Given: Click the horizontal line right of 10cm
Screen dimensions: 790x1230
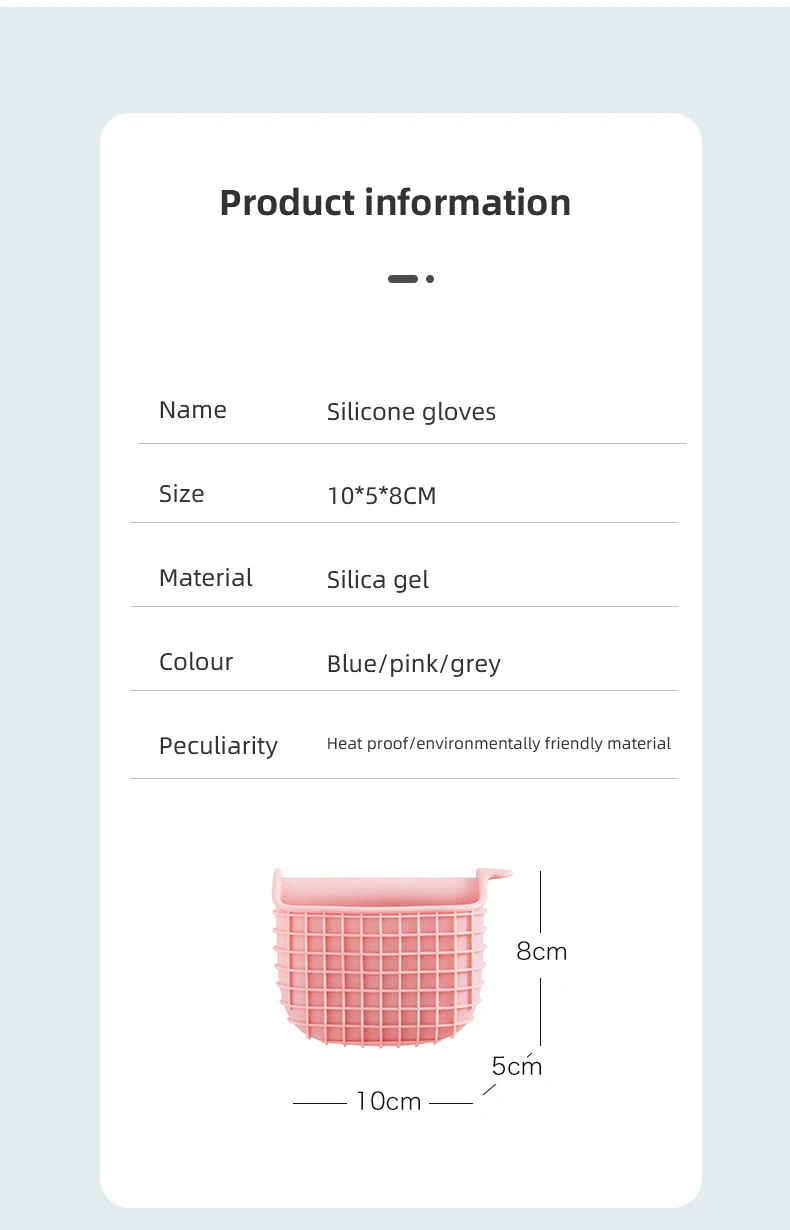Looking at the screenshot, I should pyautogui.click(x=451, y=1103).
